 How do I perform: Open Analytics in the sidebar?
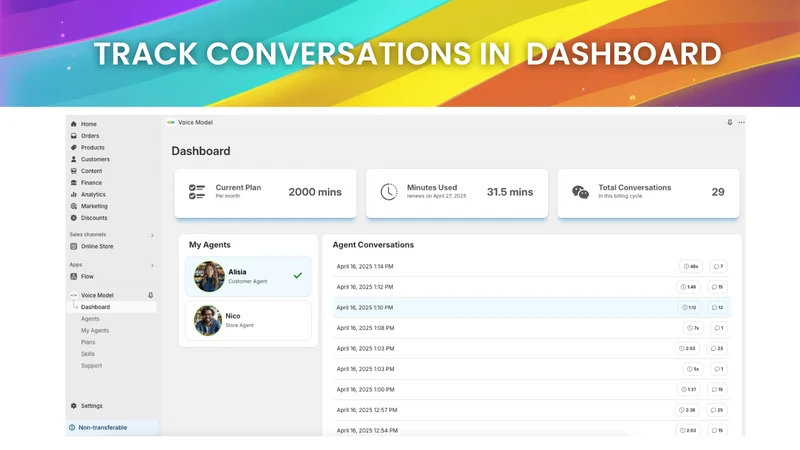tap(93, 194)
